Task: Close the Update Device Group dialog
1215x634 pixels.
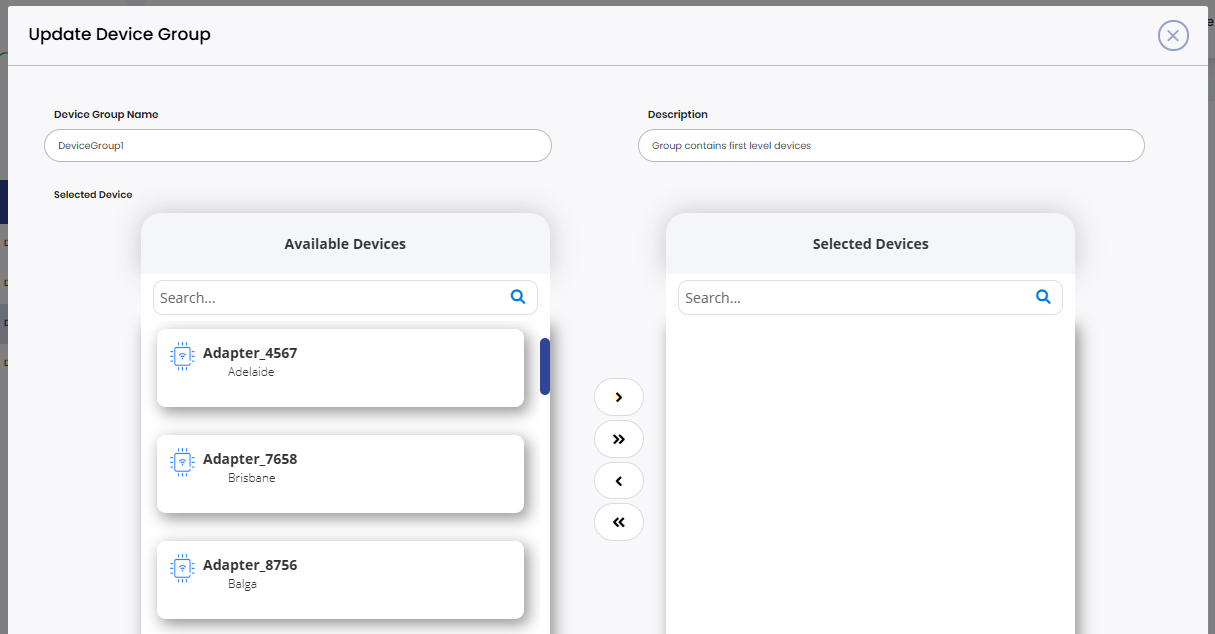Action: click(1173, 35)
